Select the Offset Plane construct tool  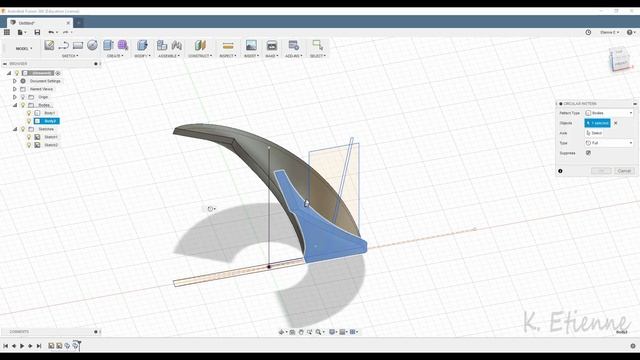pos(200,45)
